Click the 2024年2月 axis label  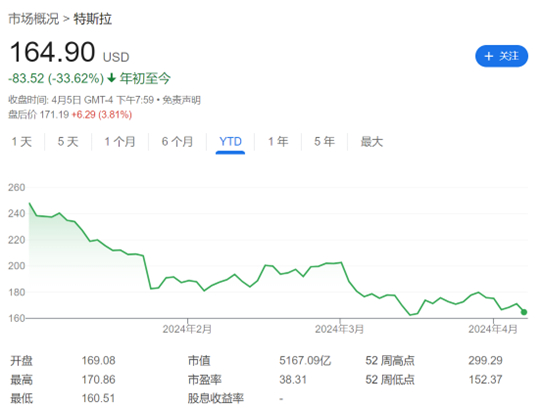click(187, 329)
